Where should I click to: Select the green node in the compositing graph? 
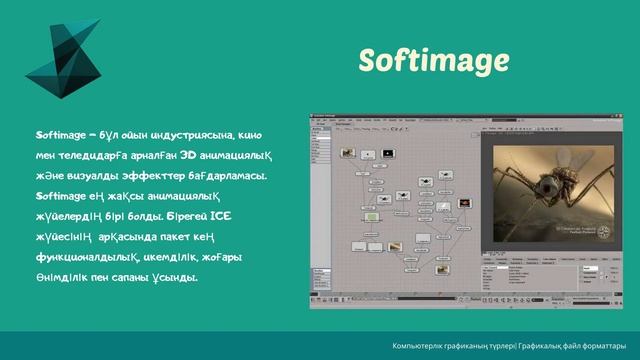[x=371, y=217]
